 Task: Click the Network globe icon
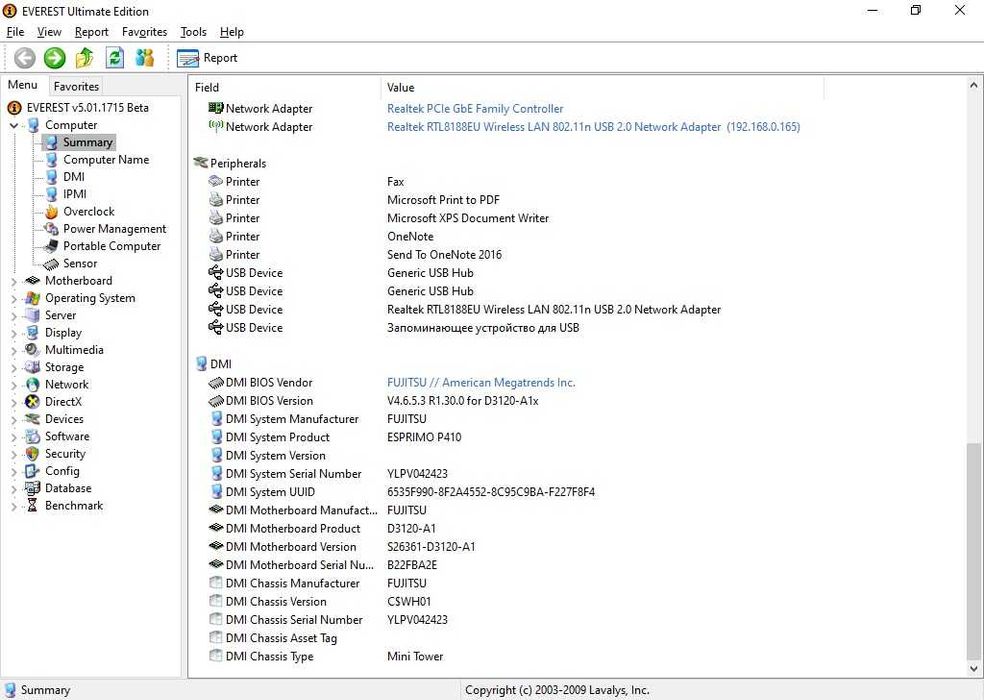33,384
